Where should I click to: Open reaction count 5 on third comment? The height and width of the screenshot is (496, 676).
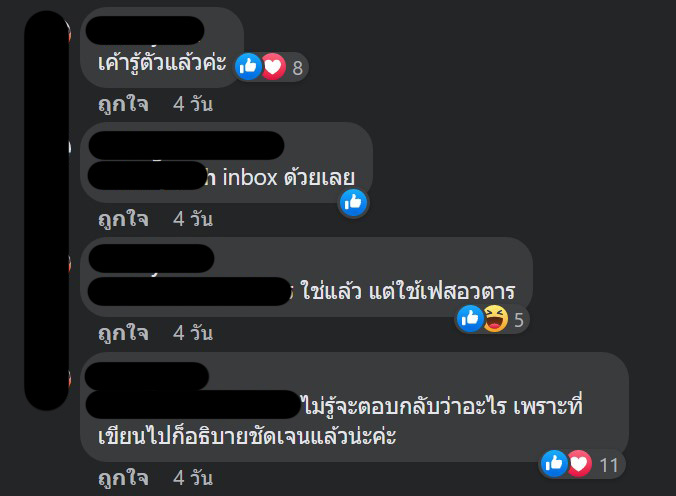click(519, 320)
